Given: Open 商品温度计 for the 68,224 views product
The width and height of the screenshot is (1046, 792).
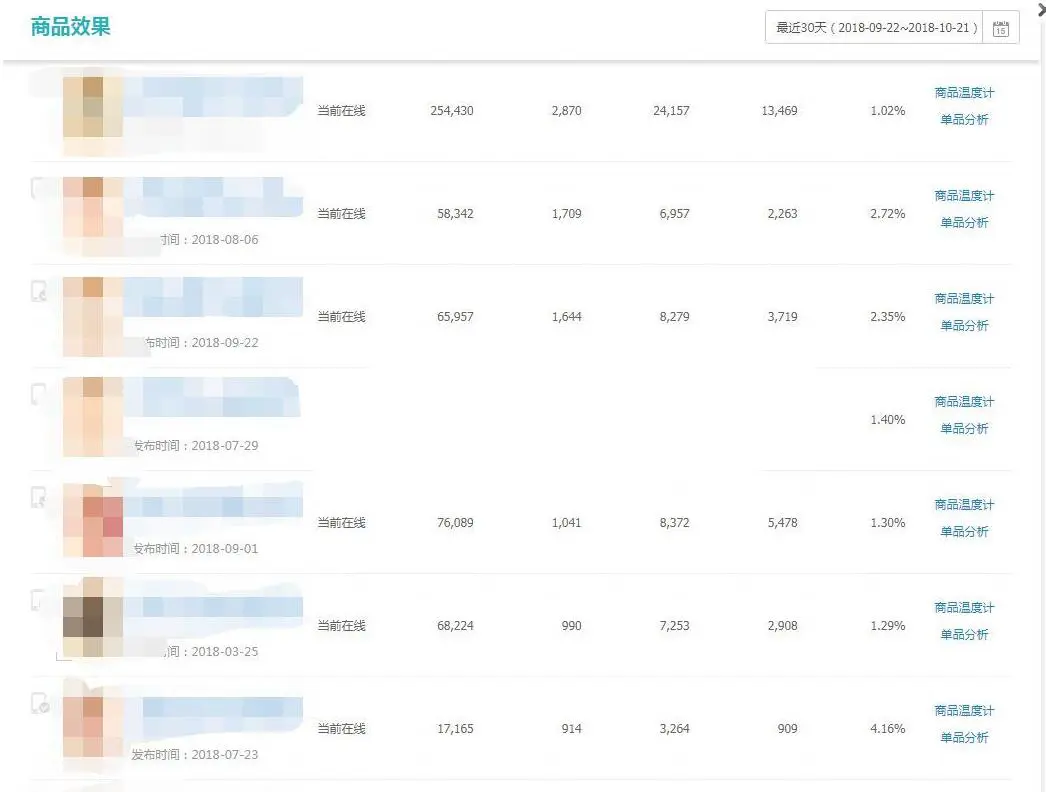Looking at the screenshot, I should coord(964,608).
